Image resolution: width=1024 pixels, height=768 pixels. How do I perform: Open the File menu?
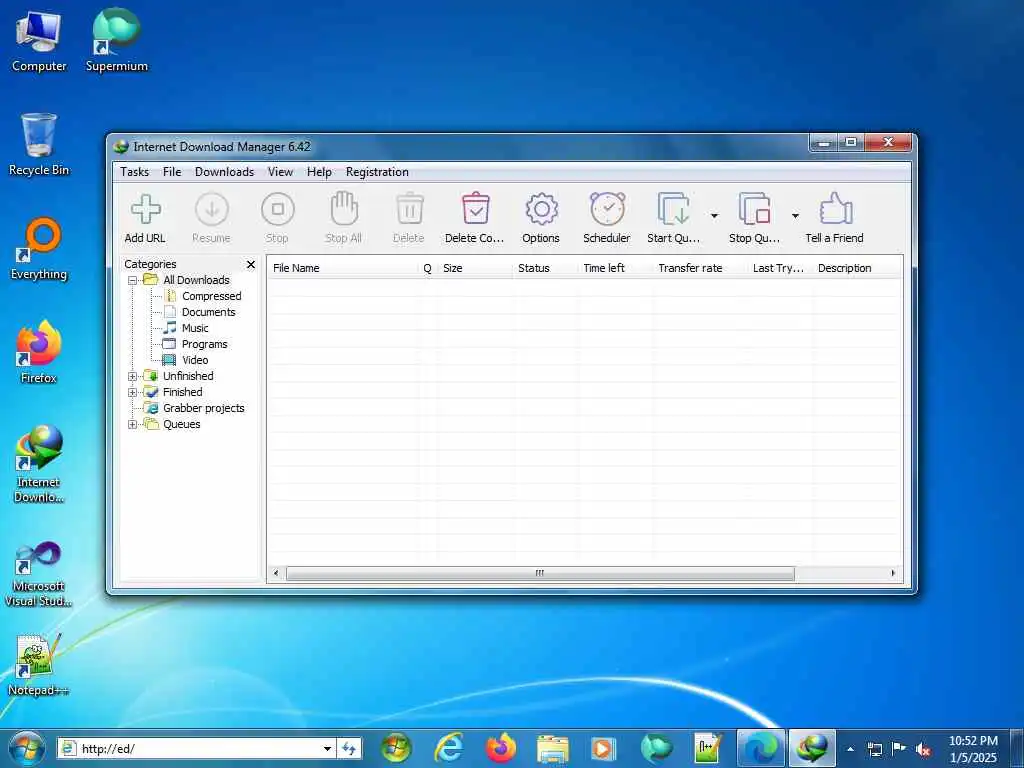(x=172, y=172)
